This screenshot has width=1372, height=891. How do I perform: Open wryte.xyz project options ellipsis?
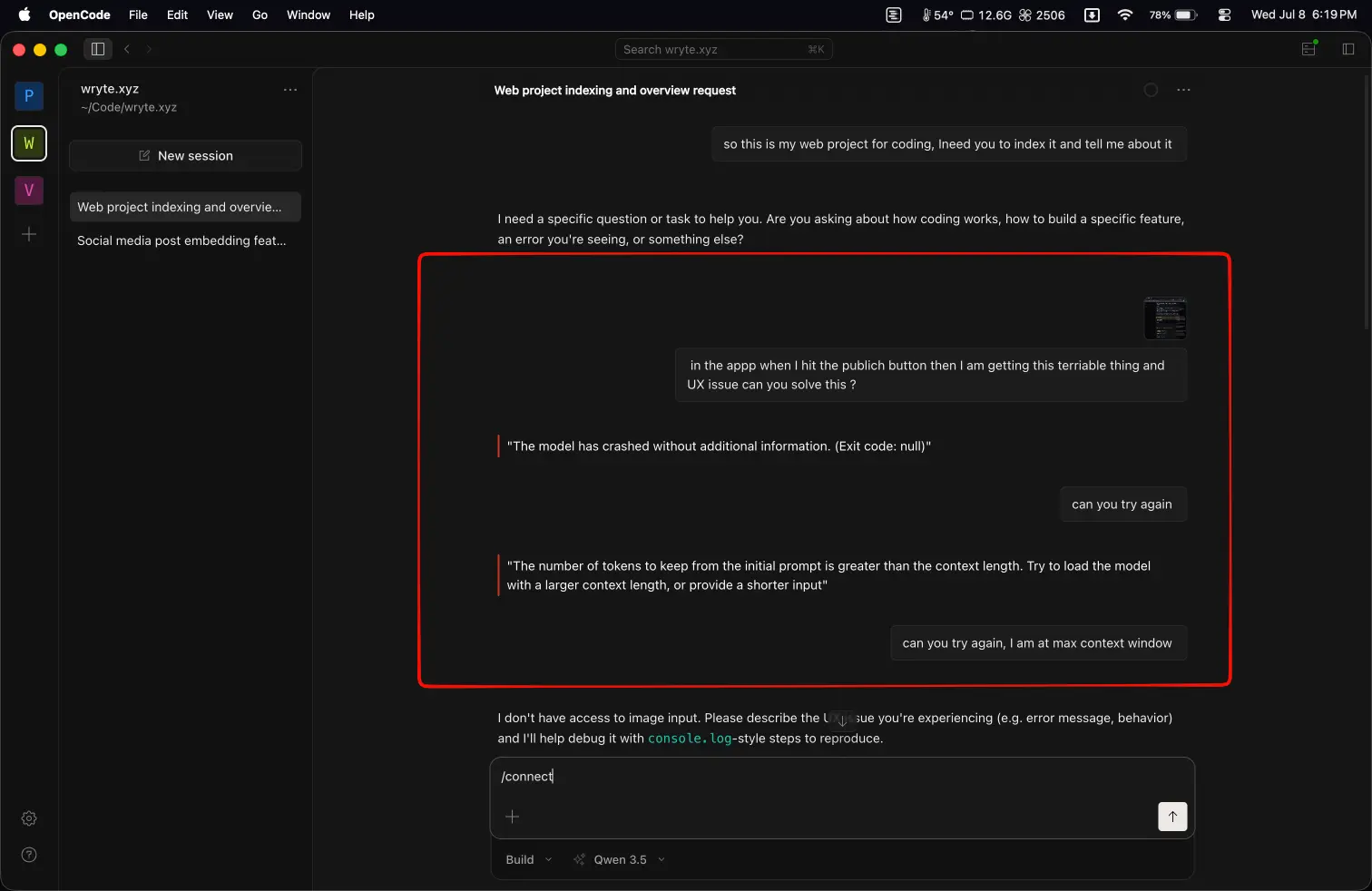[x=290, y=90]
